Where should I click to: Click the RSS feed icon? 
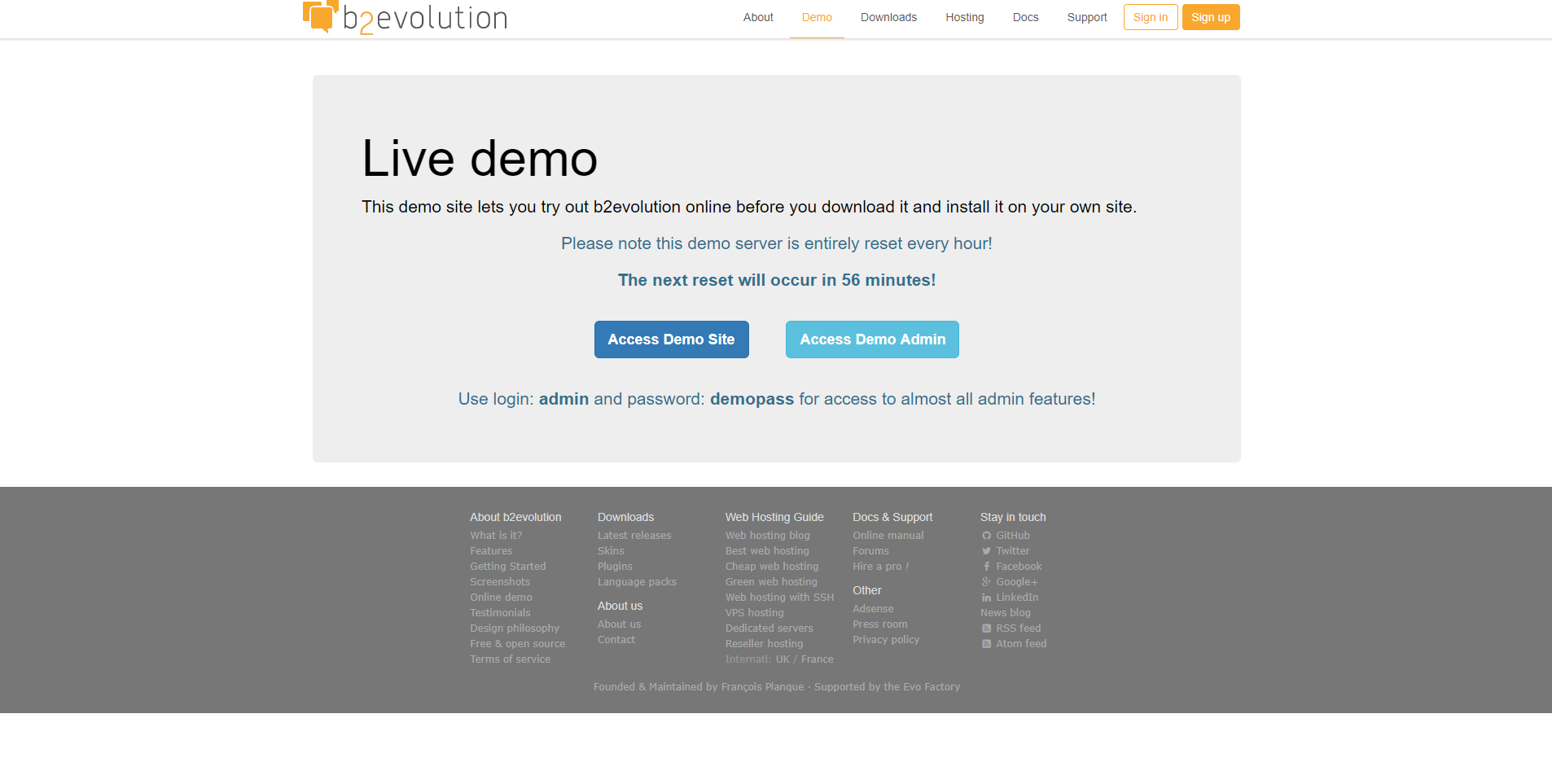pos(986,629)
